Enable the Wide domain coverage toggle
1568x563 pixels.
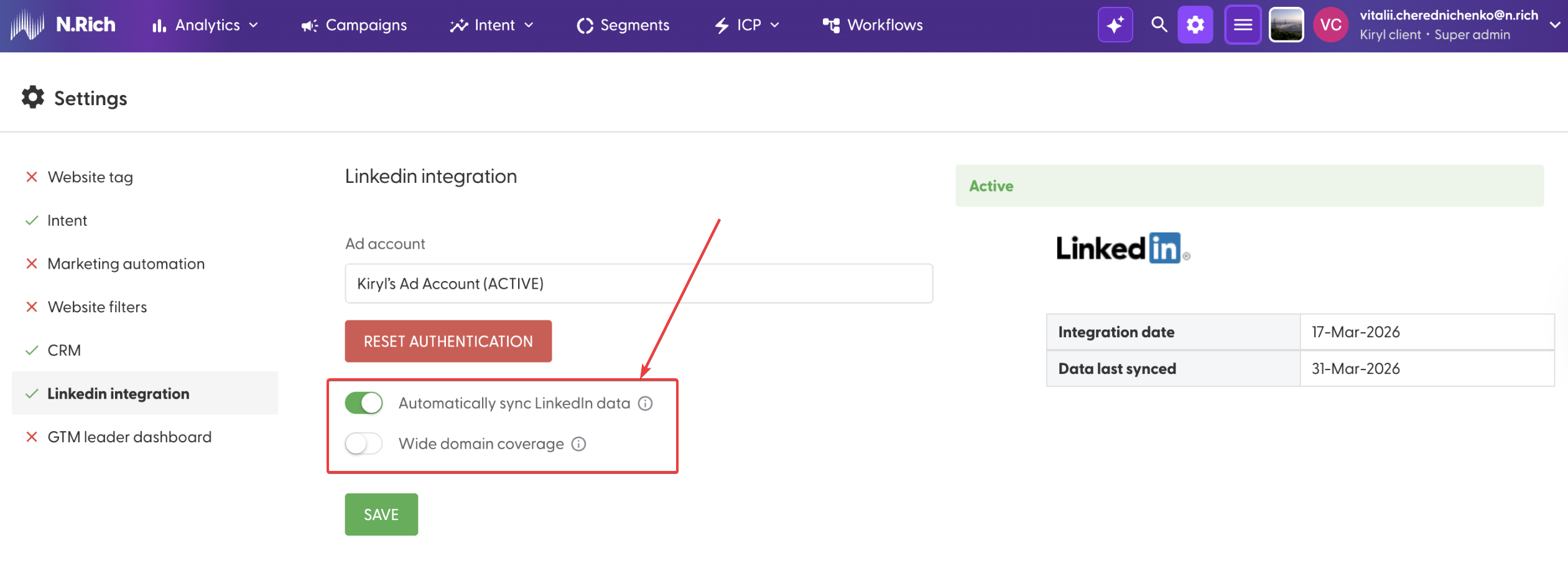point(364,444)
